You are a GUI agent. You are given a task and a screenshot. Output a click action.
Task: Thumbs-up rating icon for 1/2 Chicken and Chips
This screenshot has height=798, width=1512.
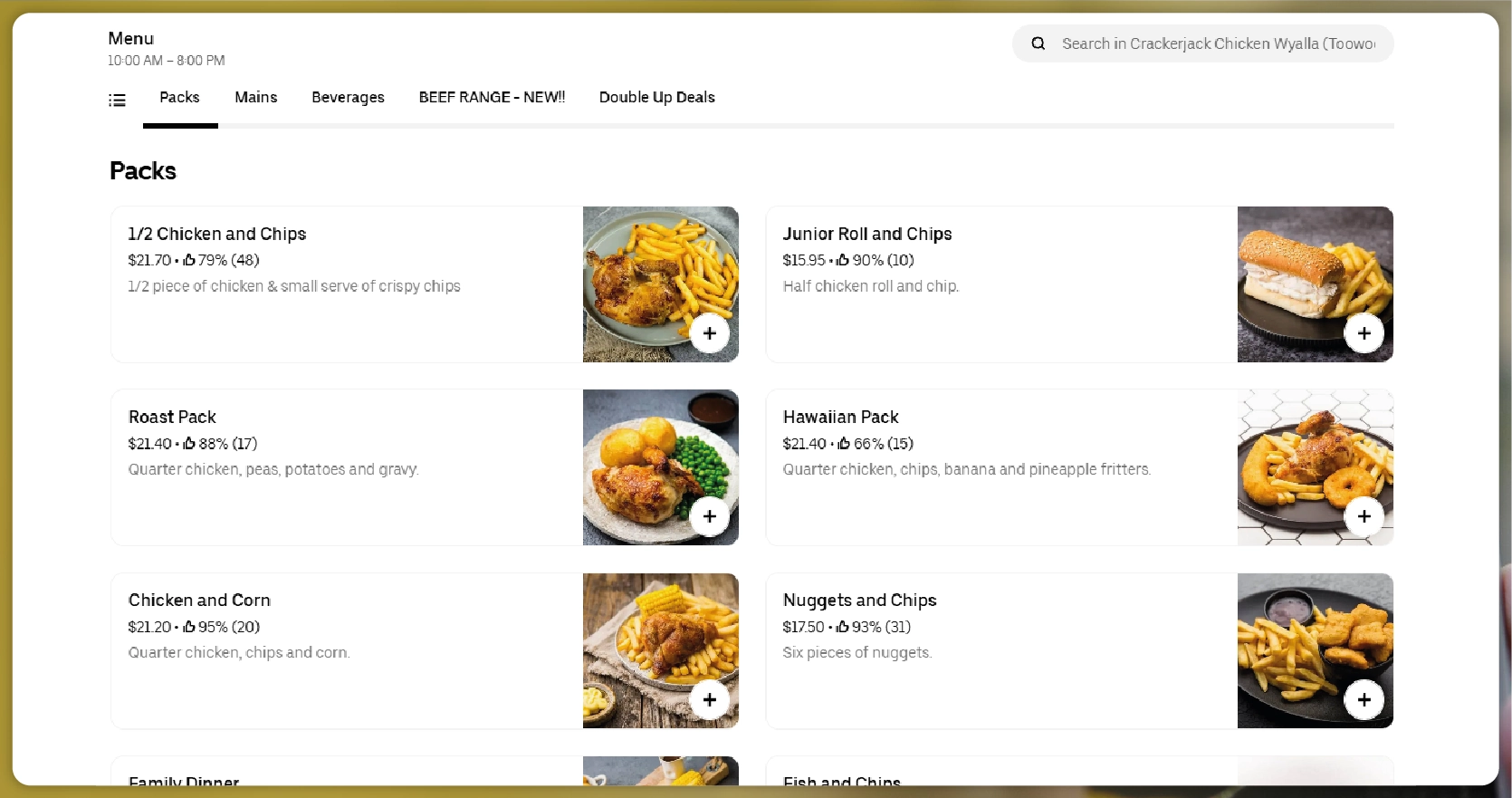tap(189, 260)
